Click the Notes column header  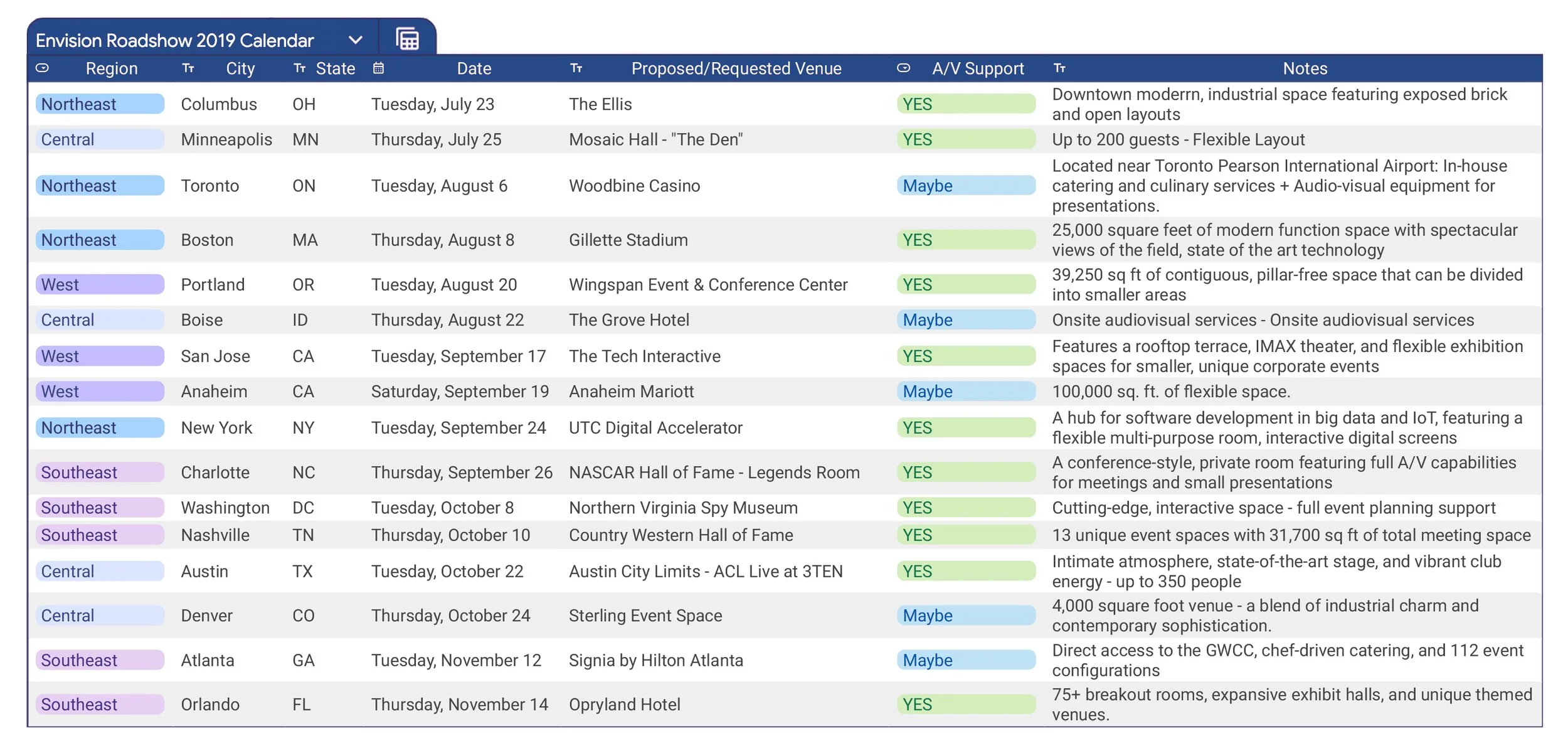click(x=1304, y=69)
